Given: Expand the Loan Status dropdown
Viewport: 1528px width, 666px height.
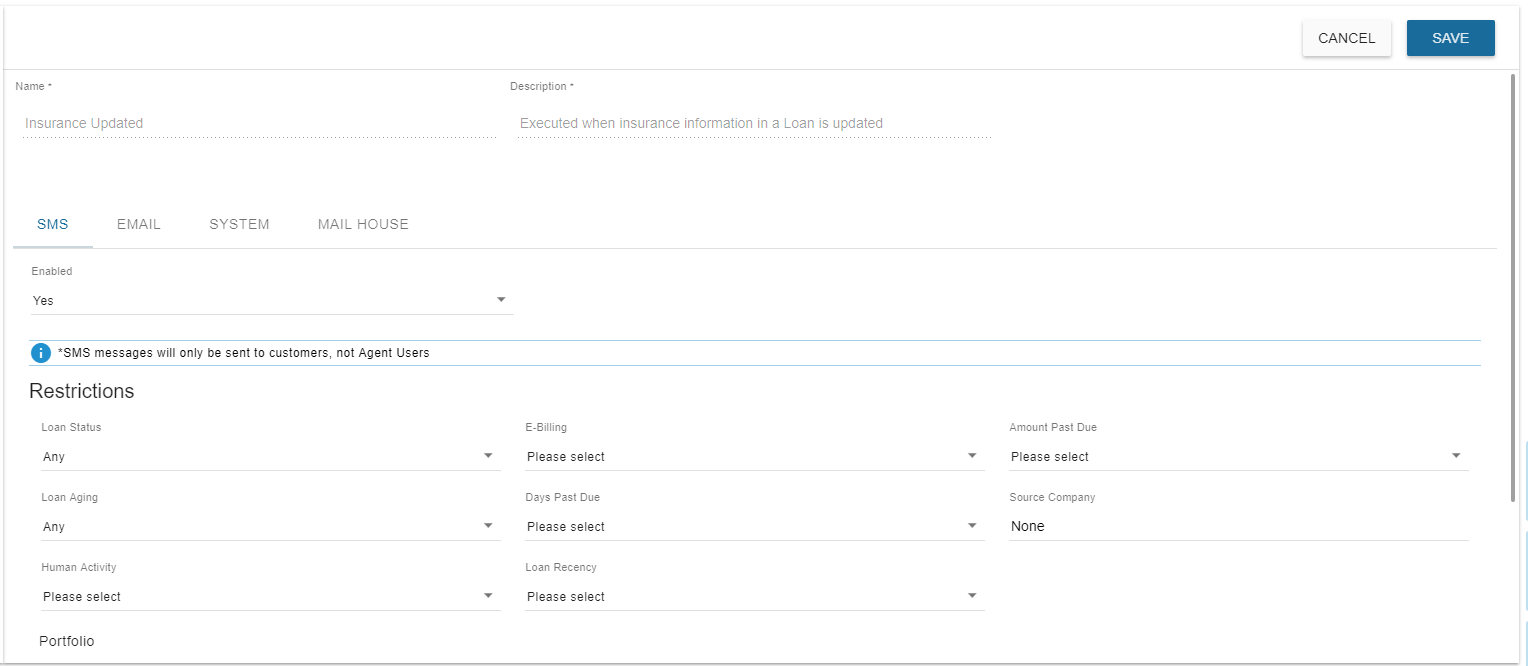Looking at the screenshot, I should pos(270,456).
